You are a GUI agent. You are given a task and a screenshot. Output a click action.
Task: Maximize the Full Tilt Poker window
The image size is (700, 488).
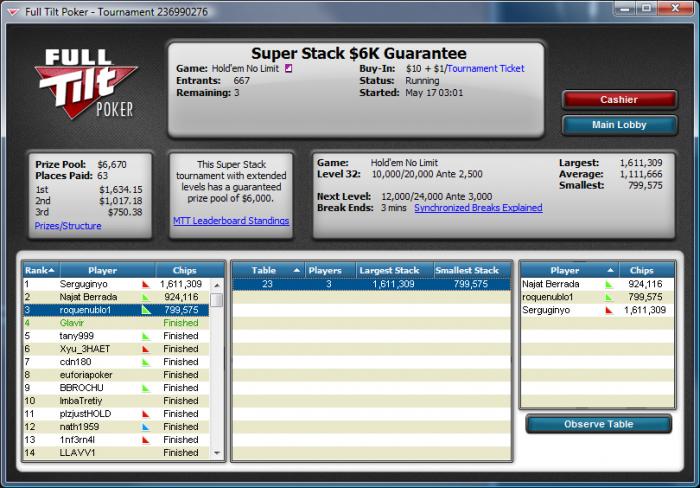[x=646, y=8]
